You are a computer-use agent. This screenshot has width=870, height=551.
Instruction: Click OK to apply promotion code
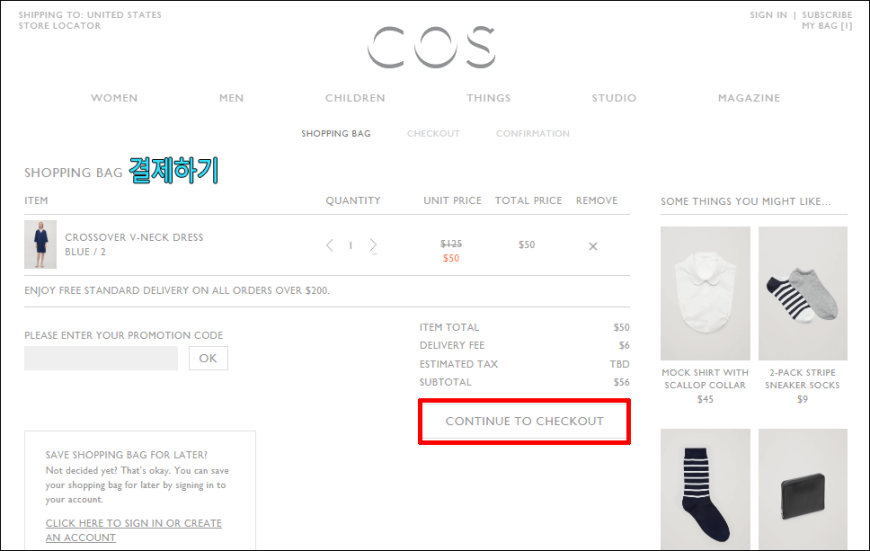click(208, 358)
